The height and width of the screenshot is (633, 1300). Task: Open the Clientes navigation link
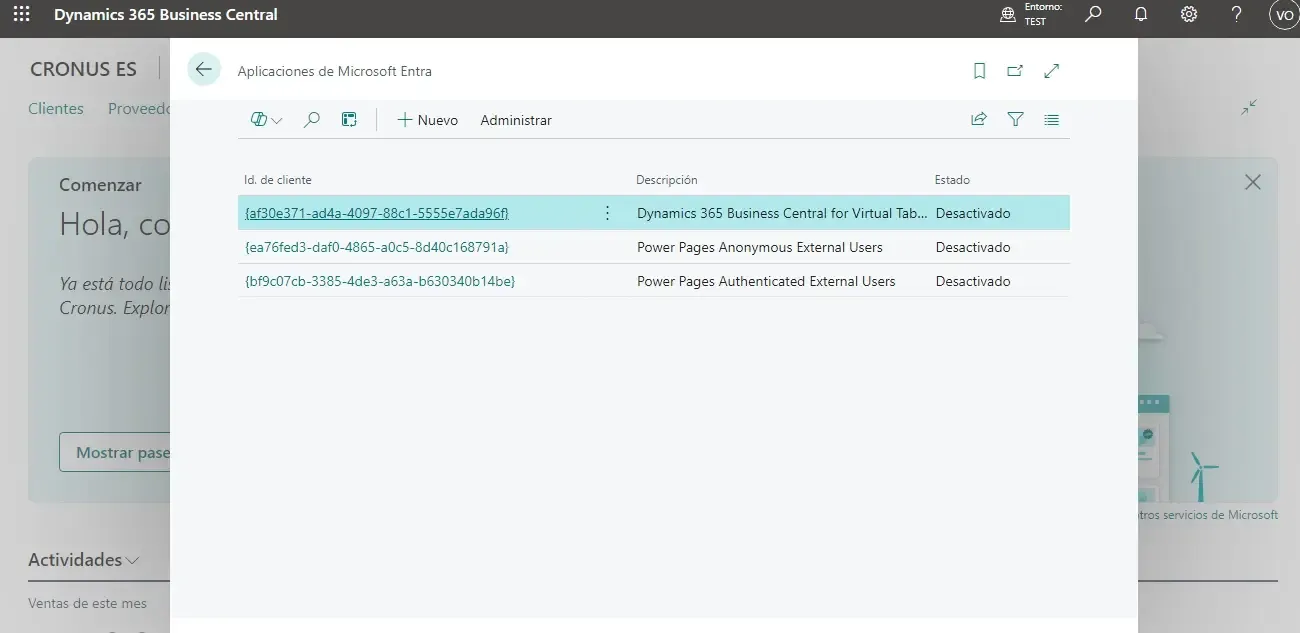pos(56,108)
